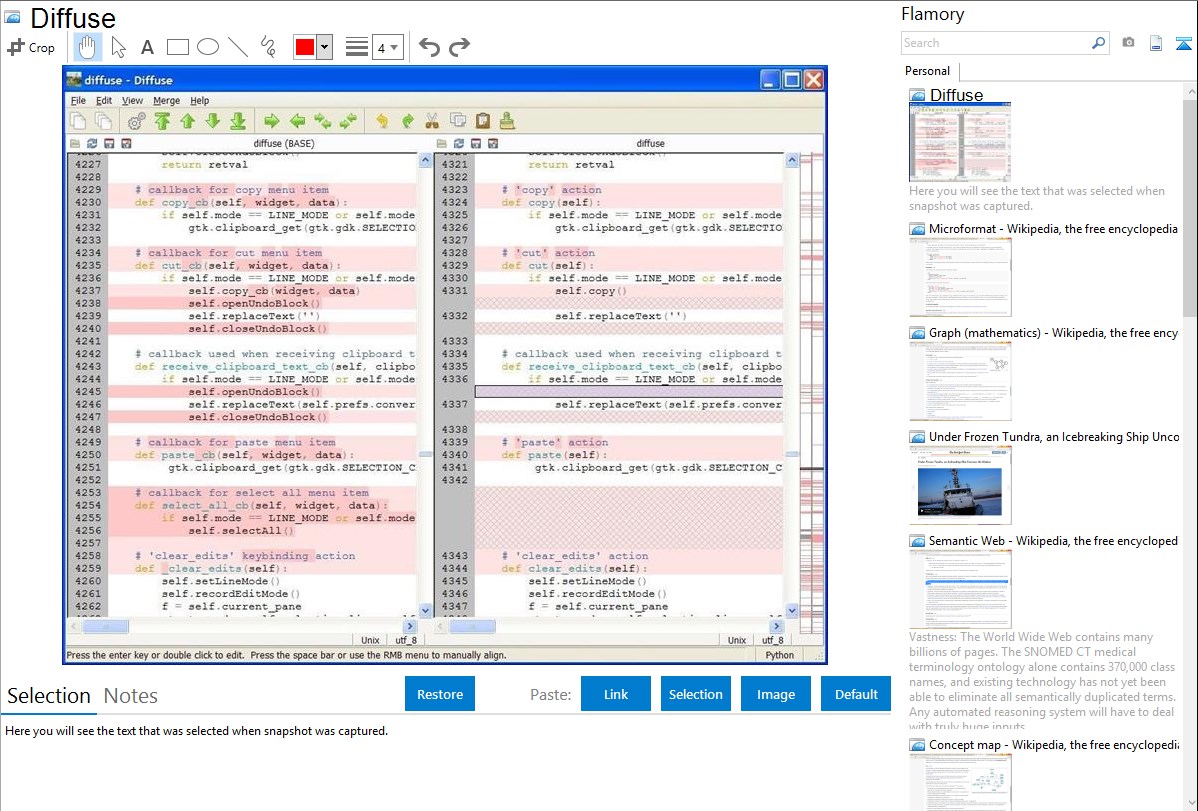Jump to last difference arrow
1198x811 pixels.
point(238,121)
